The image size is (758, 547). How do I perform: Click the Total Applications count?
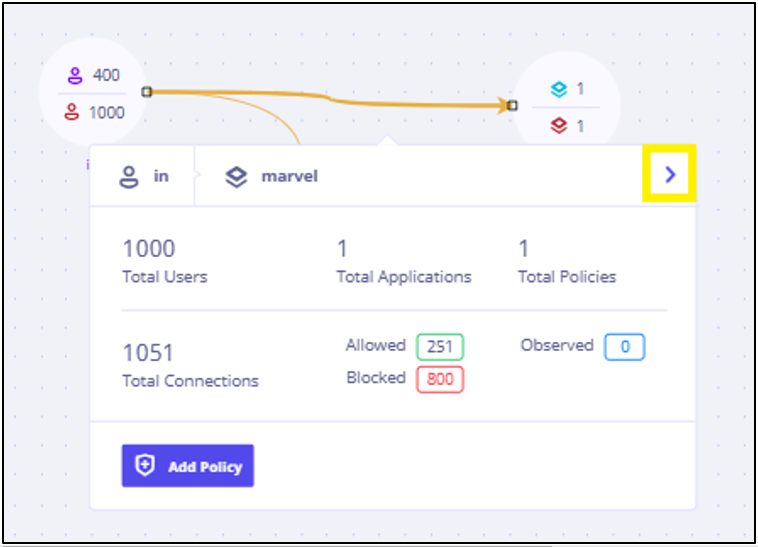(342, 249)
